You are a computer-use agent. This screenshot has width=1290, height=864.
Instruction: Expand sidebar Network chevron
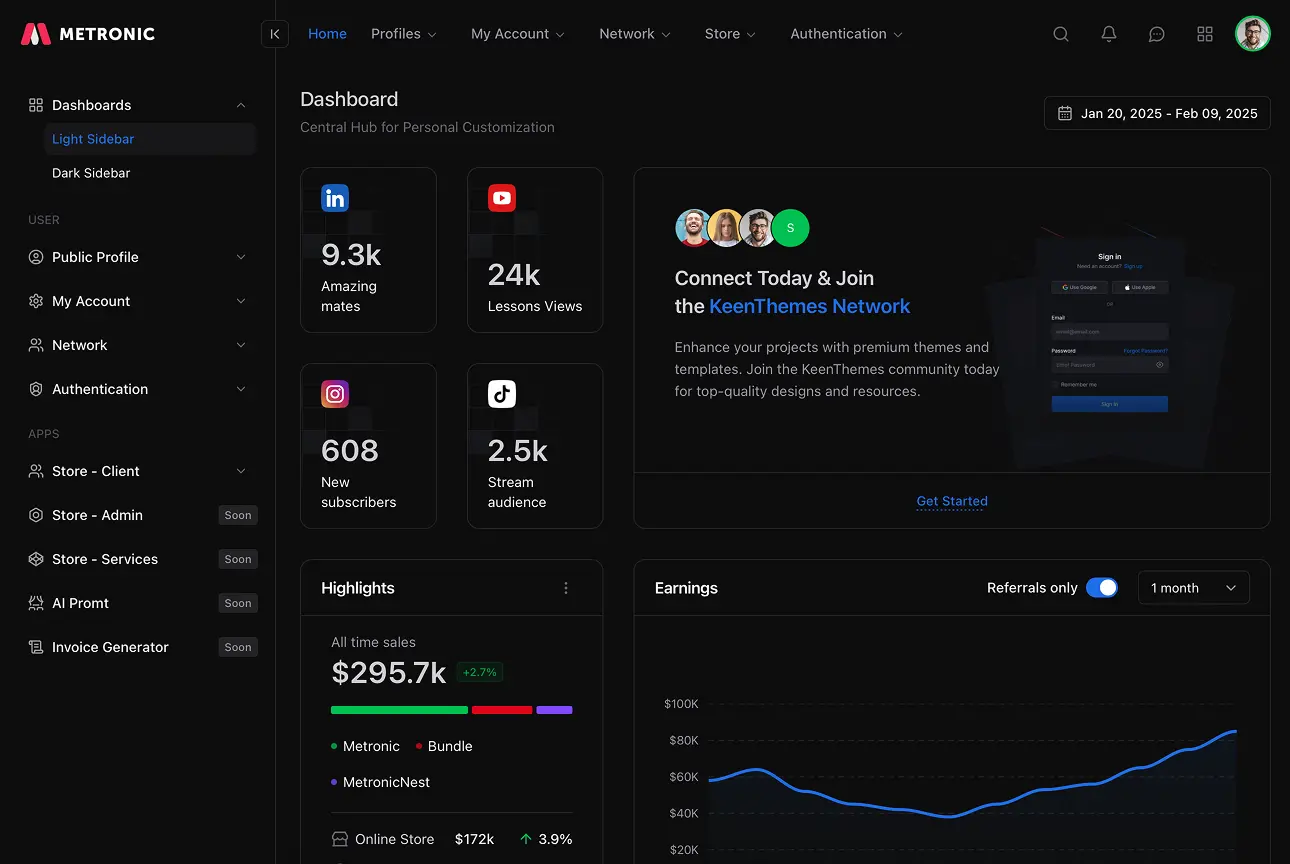pyautogui.click(x=241, y=345)
